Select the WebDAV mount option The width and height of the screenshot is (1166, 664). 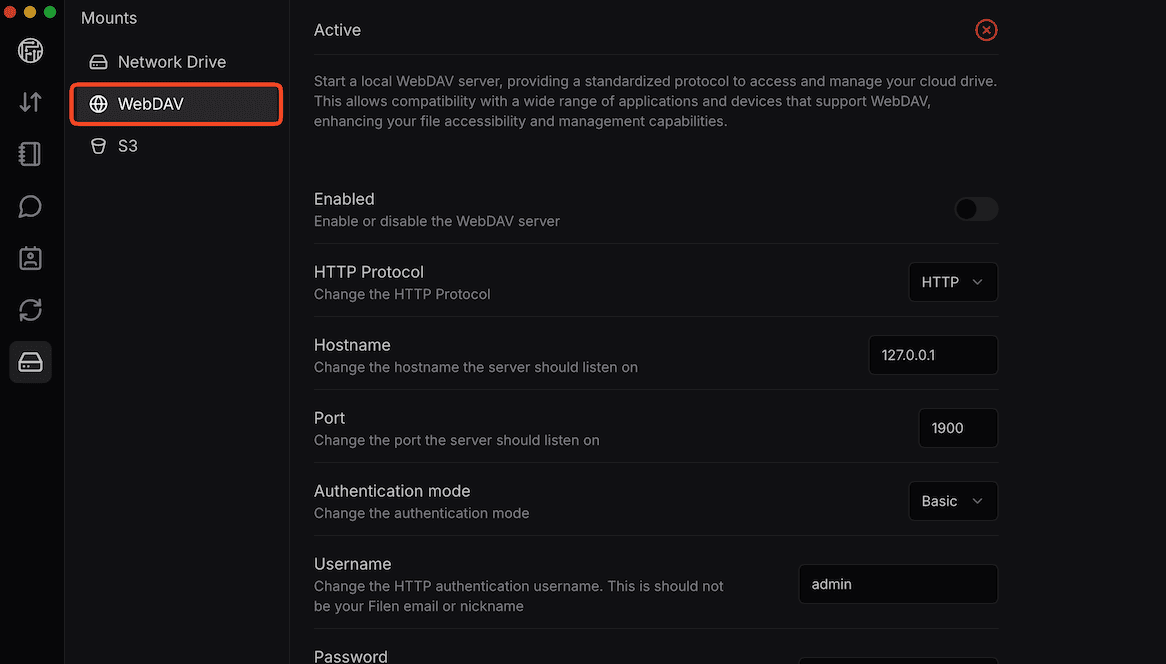(x=176, y=104)
